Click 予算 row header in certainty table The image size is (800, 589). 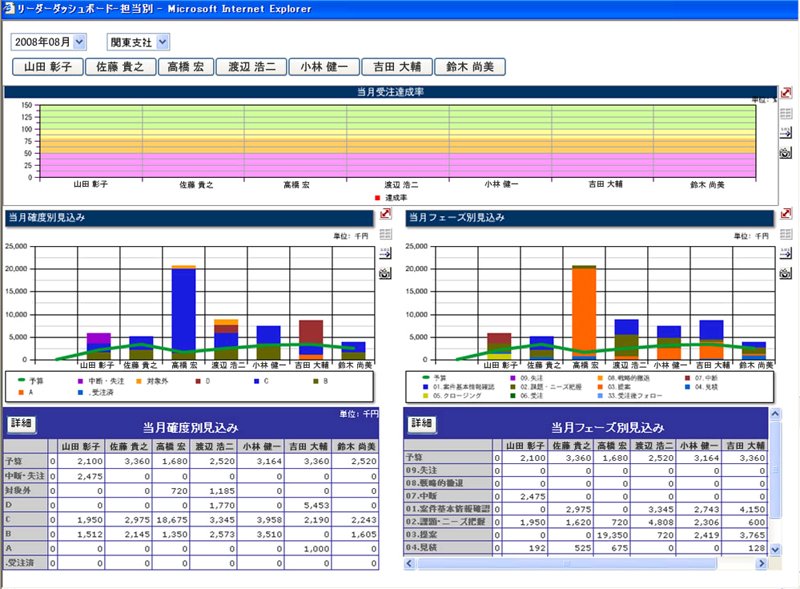tap(26, 461)
